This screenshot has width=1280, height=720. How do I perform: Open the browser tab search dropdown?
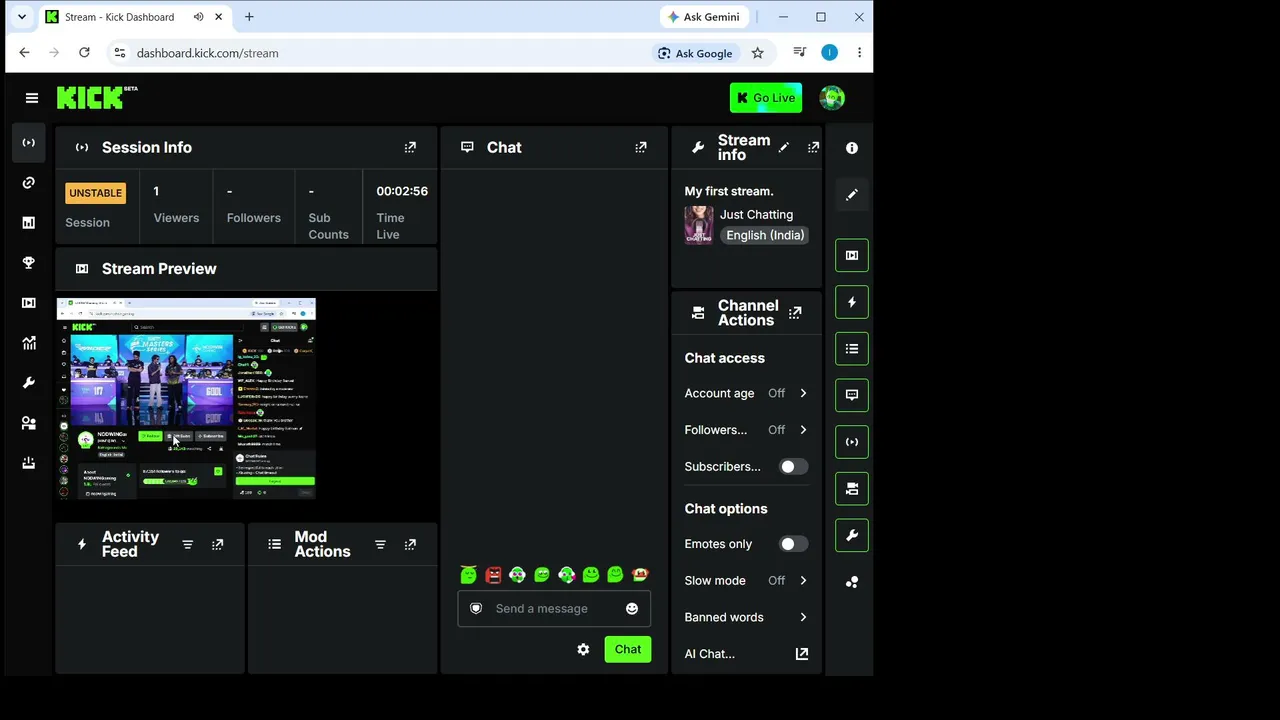point(22,17)
